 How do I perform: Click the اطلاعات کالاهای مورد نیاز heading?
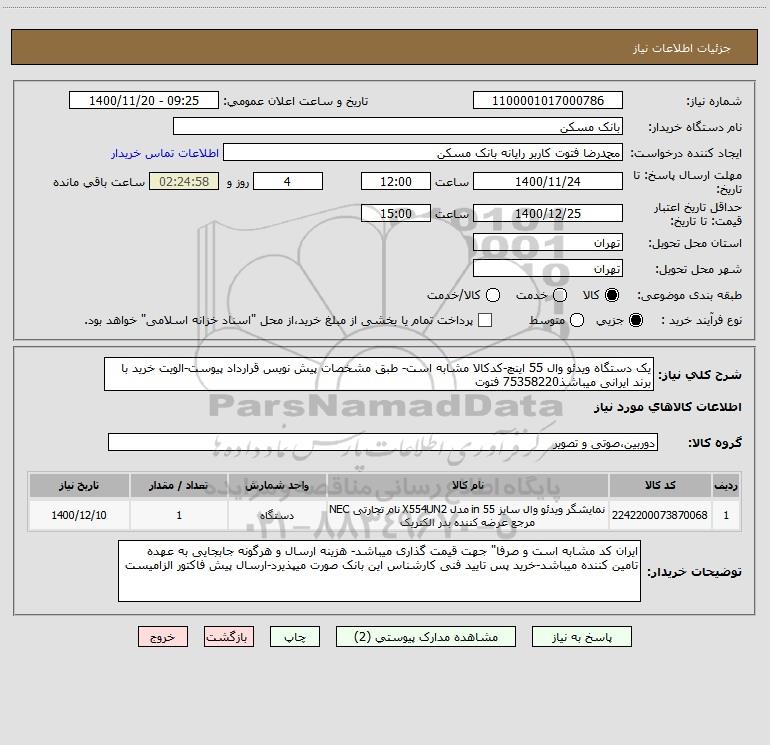667,407
